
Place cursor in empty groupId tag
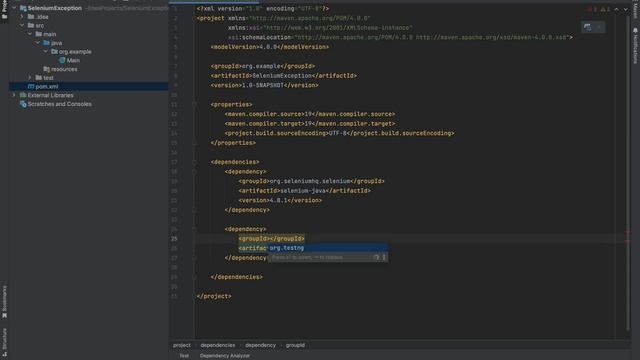coord(270,238)
